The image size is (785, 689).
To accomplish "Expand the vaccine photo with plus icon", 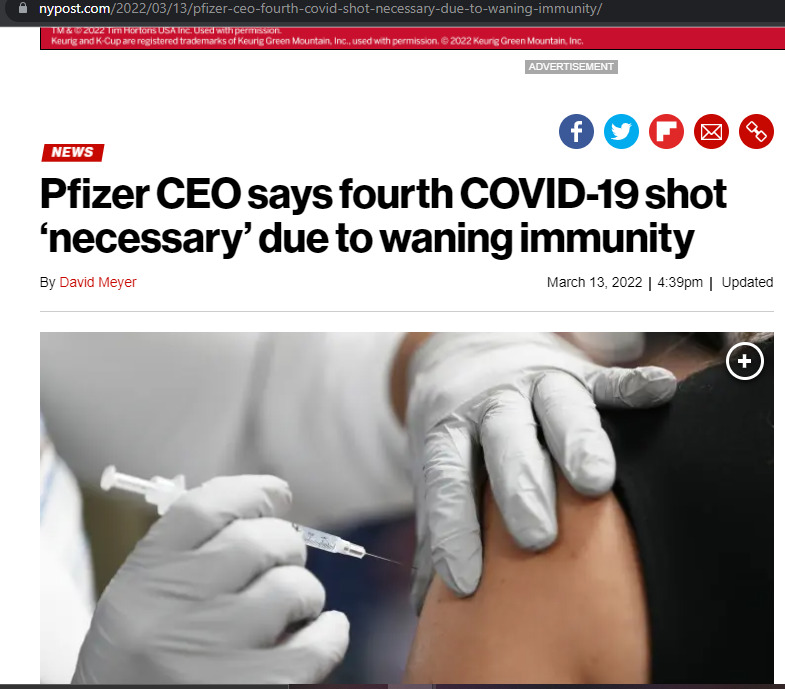I will pos(744,361).
